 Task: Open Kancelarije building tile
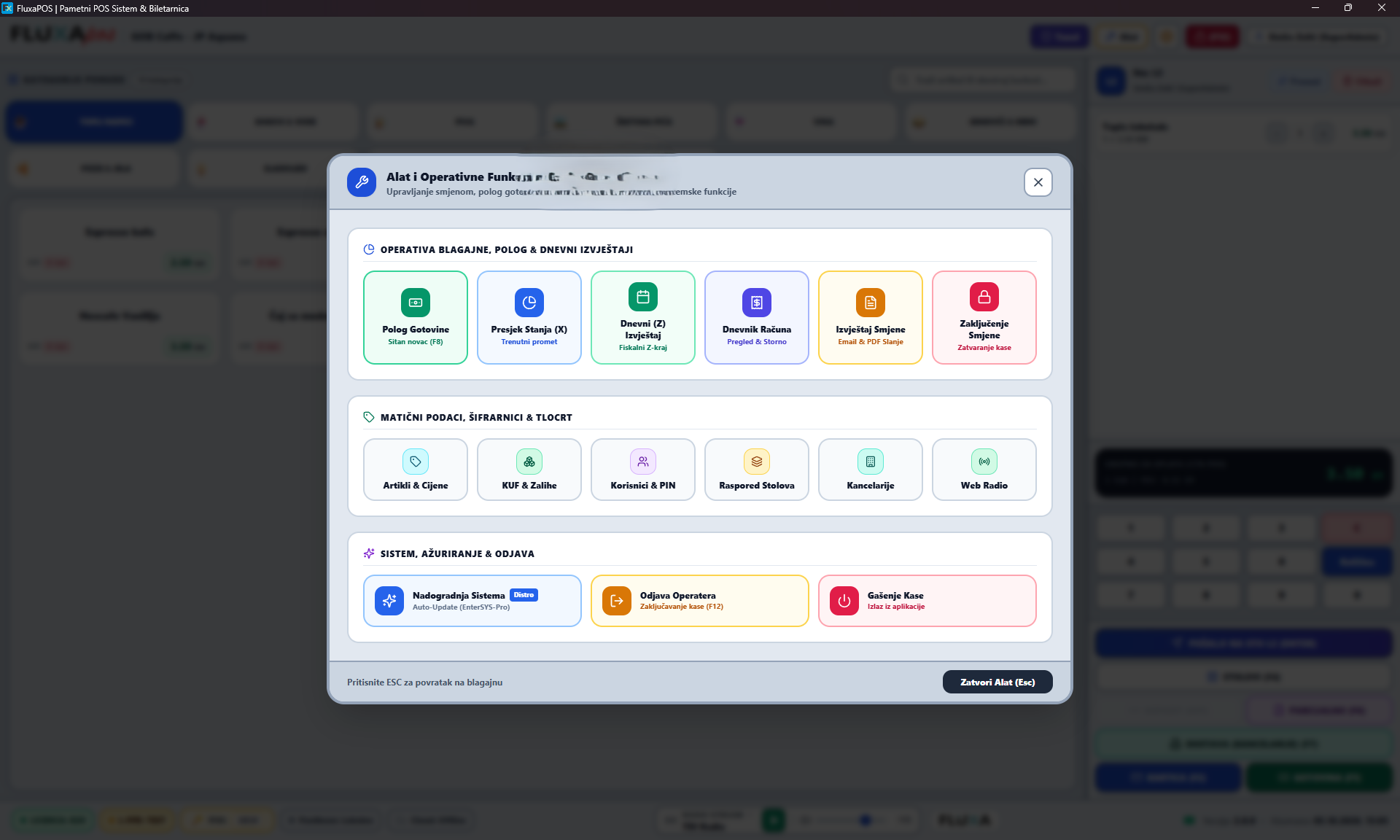coord(870,469)
